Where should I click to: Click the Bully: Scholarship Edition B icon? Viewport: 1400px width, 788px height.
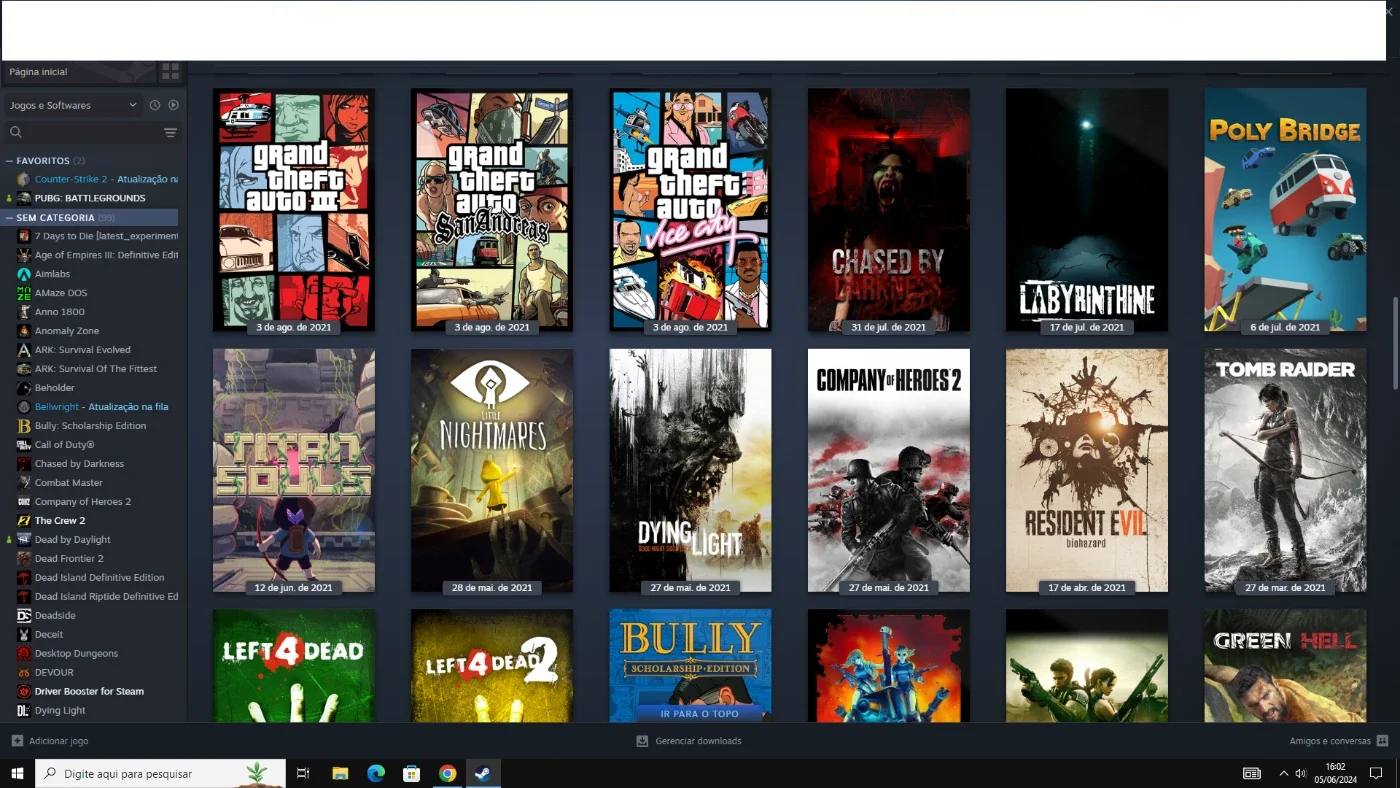[x=24, y=426]
